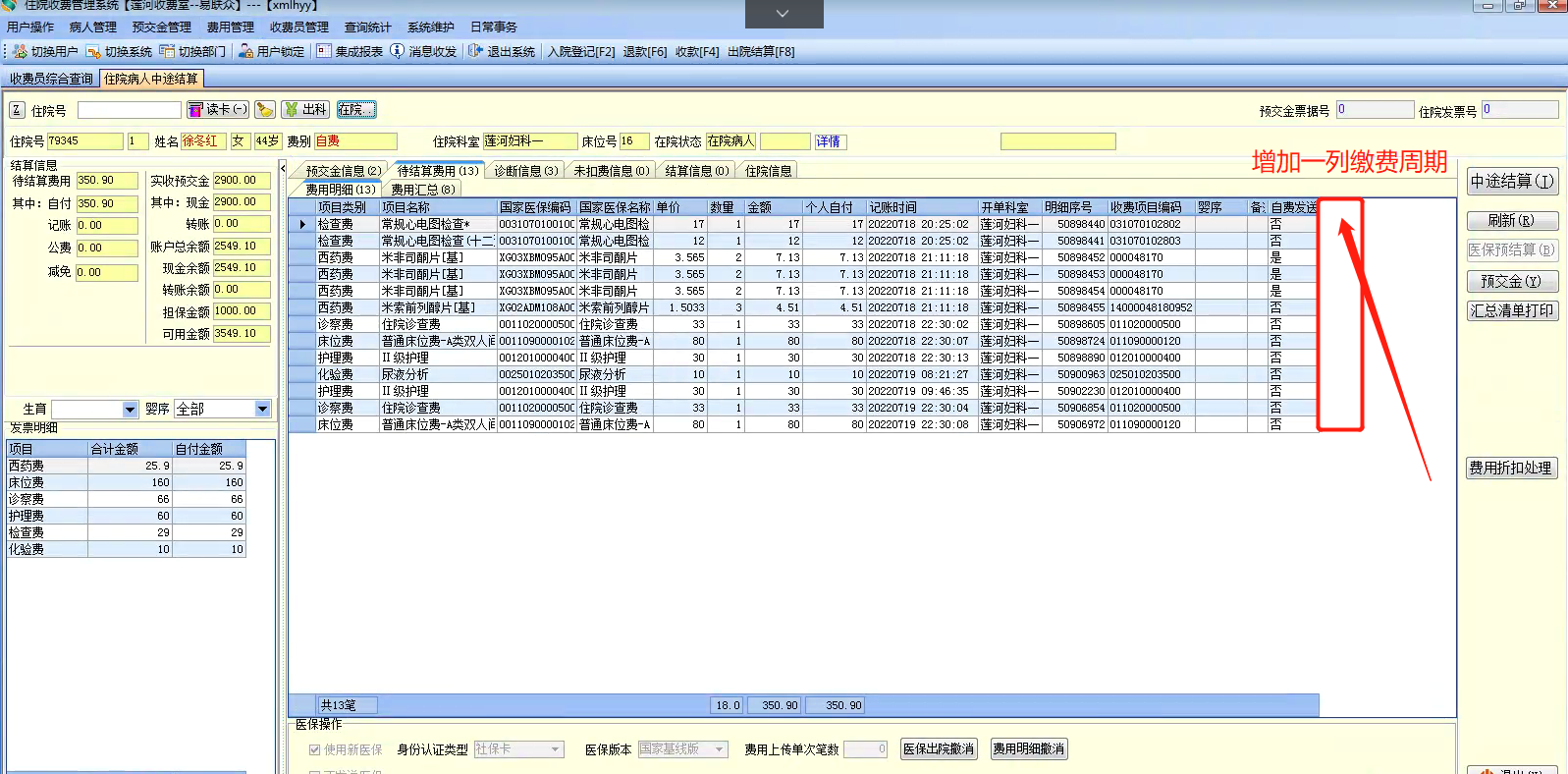Click the 用户锁定 user lock icon

[245, 51]
